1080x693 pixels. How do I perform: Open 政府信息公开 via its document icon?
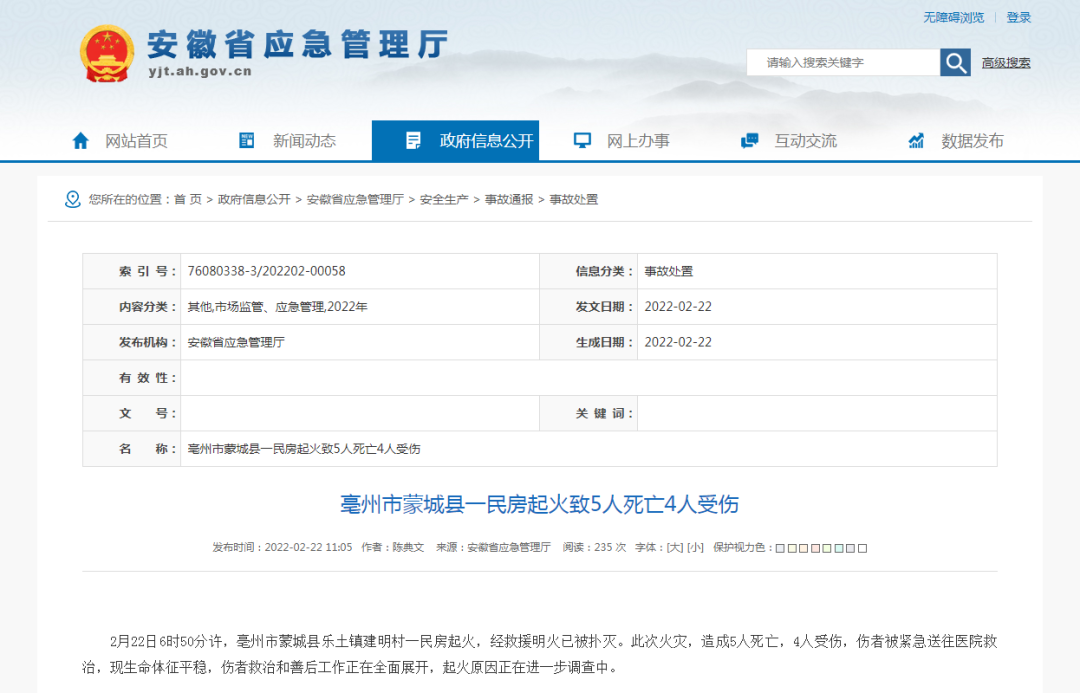pyautogui.click(x=413, y=139)
